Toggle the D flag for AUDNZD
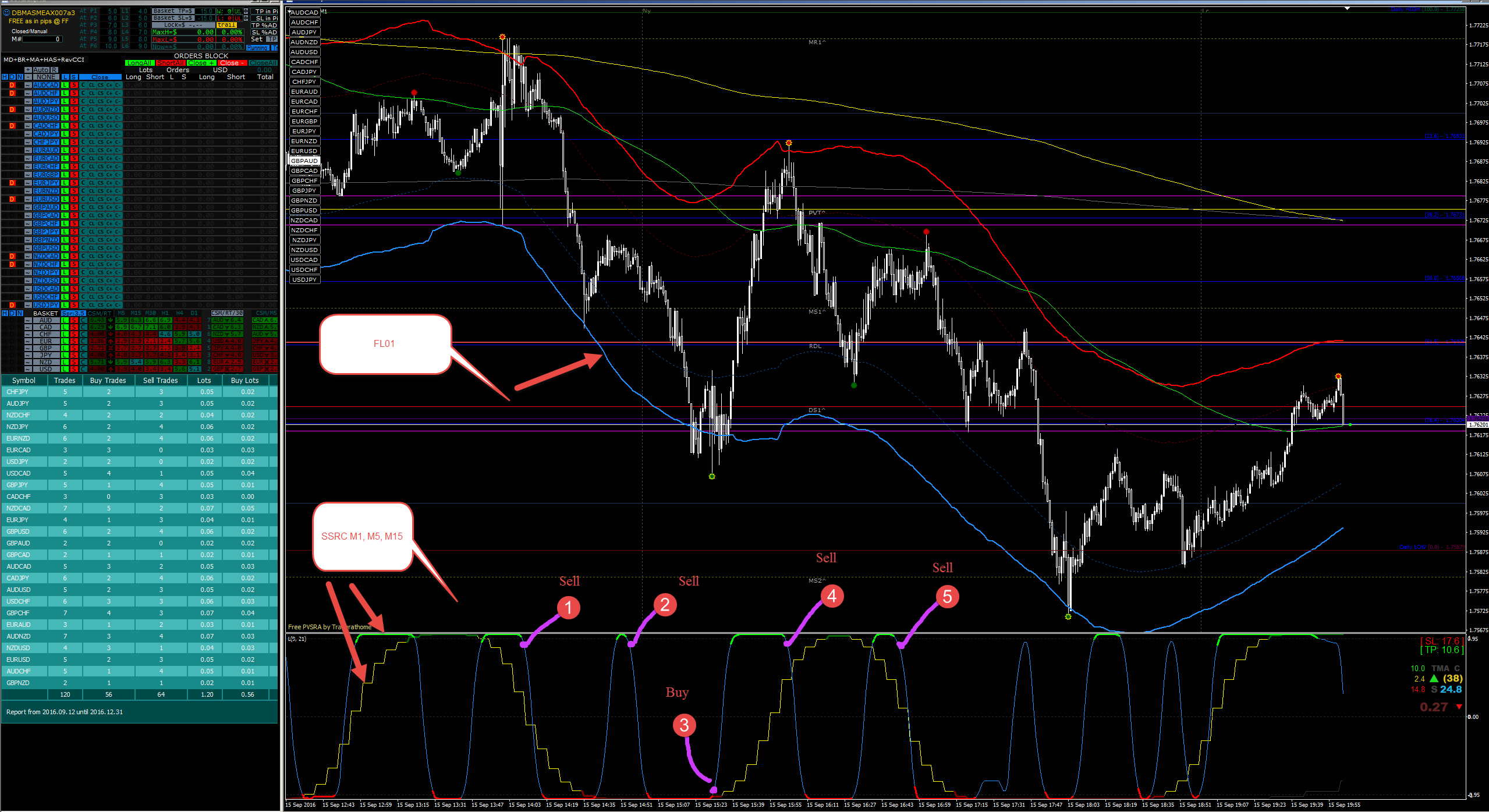 click(x=12, y=109)
